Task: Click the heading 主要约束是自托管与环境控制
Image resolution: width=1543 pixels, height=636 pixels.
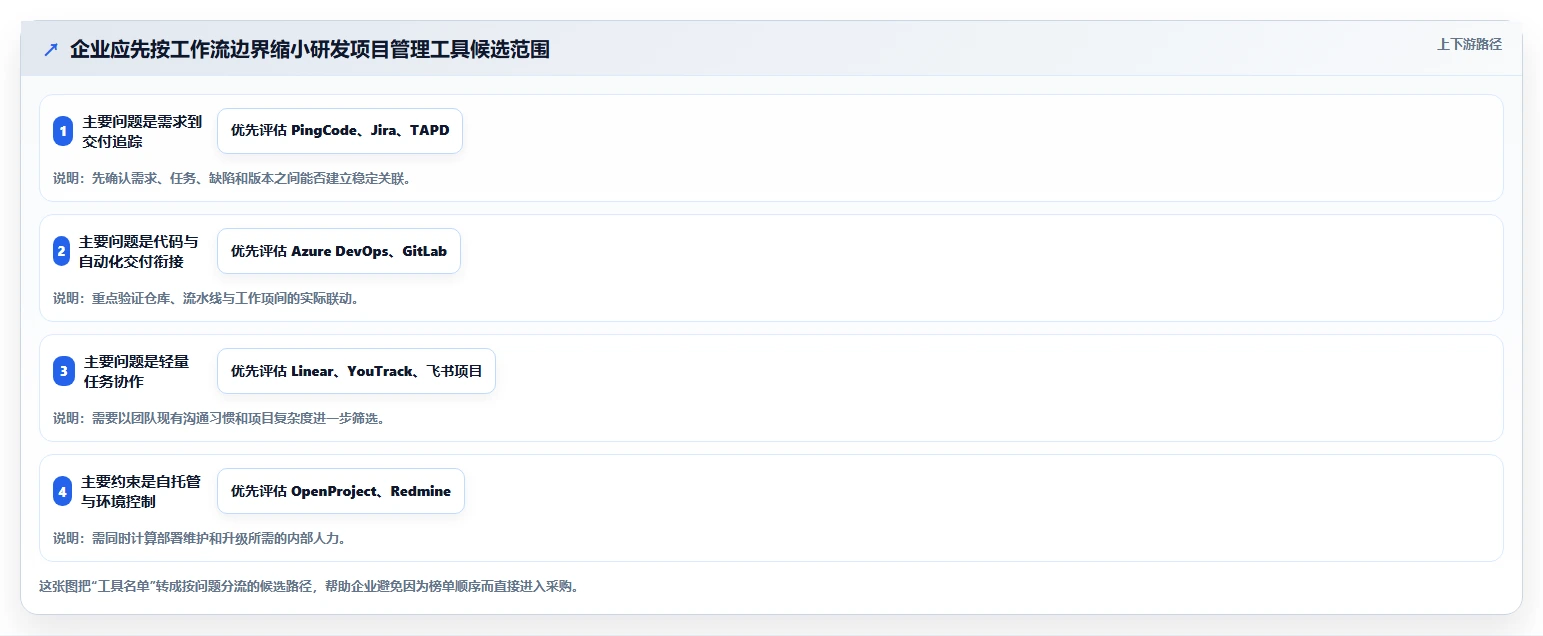Action: click(141, 491)
